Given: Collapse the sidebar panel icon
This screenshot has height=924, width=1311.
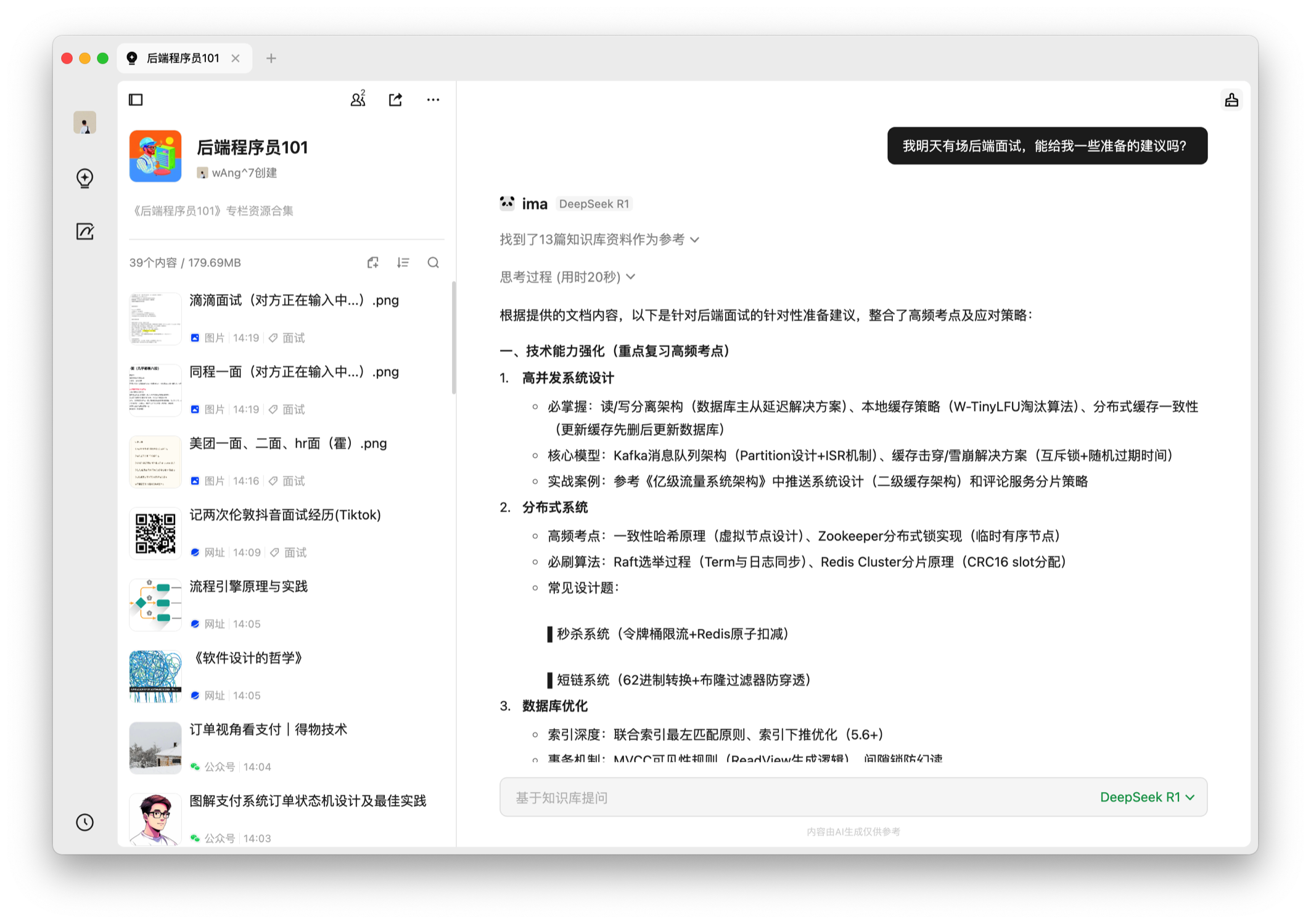Looking at the screenshot, I should tap(136, 100).
